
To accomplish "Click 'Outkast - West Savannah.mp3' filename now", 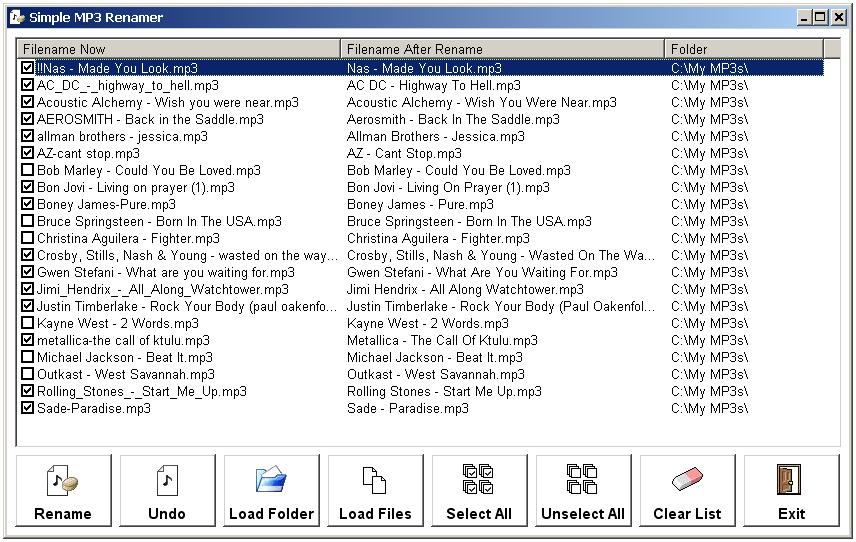I will pos(126,374).
